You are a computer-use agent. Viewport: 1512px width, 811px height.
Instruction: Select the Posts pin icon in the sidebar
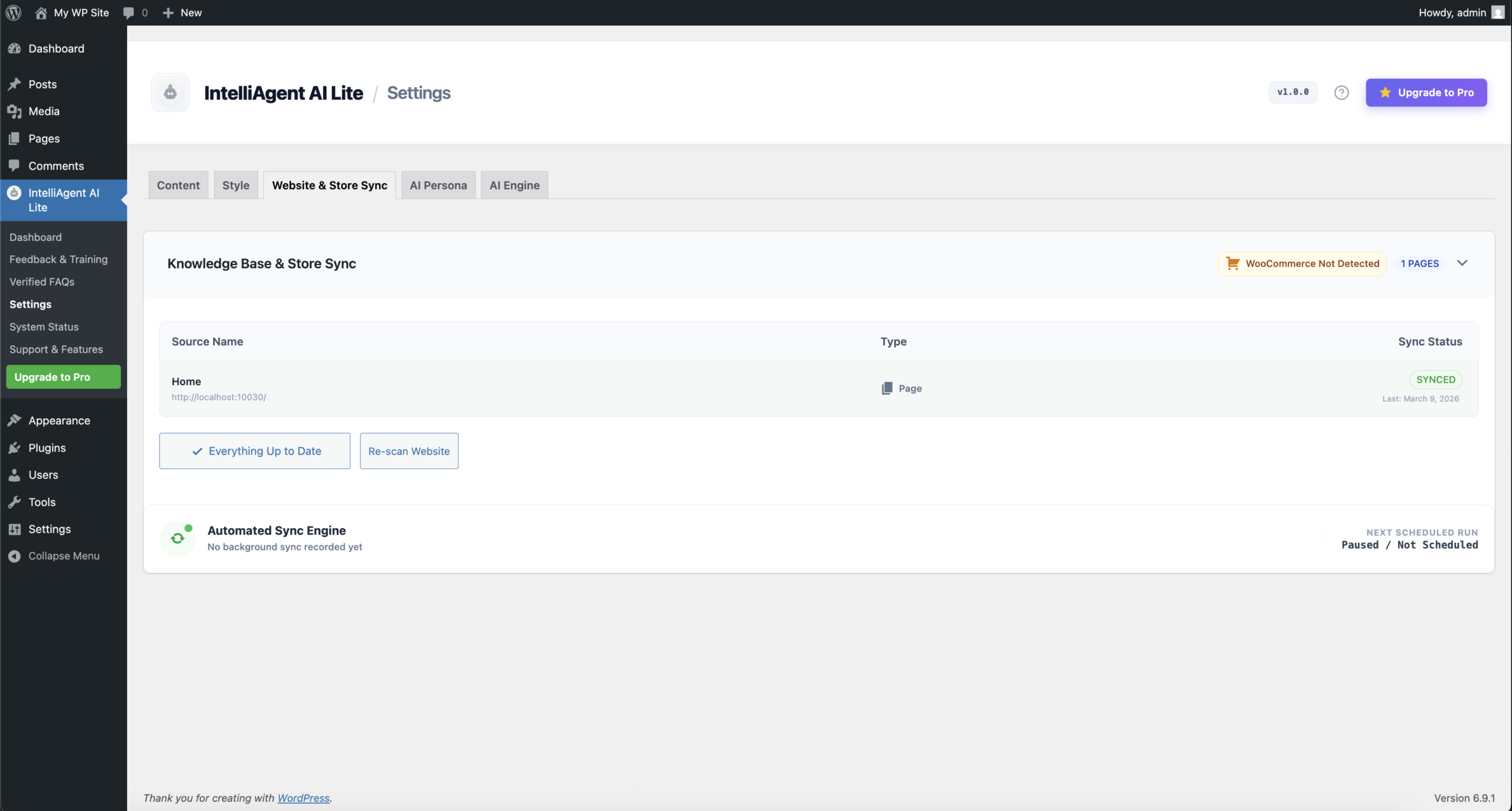[15, 84]
